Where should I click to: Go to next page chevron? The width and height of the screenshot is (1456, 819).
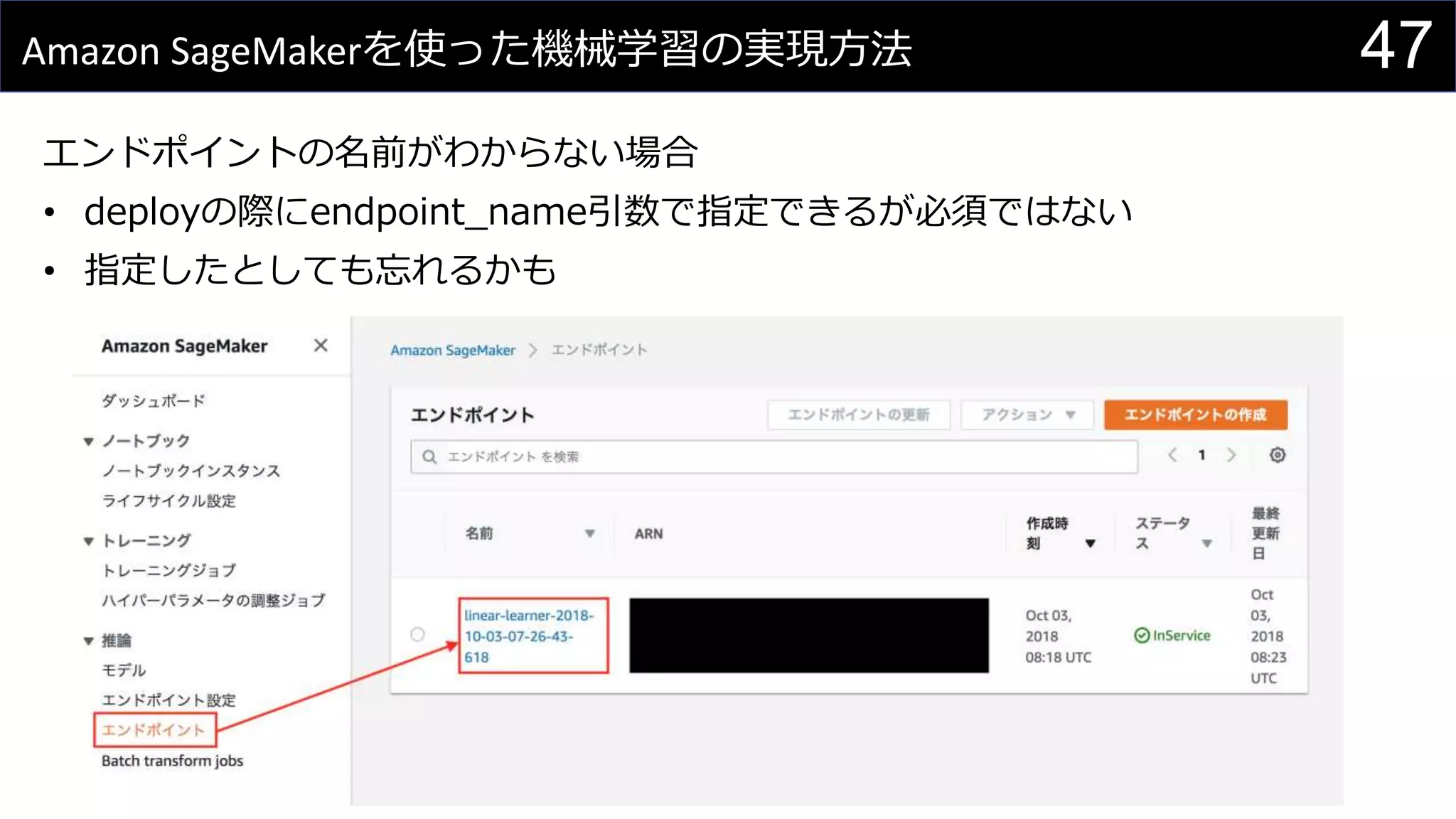point(1231,455)
